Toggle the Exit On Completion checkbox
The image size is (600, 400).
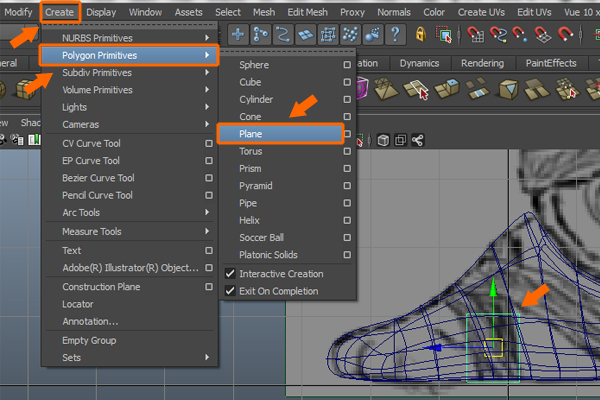[231, 291]
